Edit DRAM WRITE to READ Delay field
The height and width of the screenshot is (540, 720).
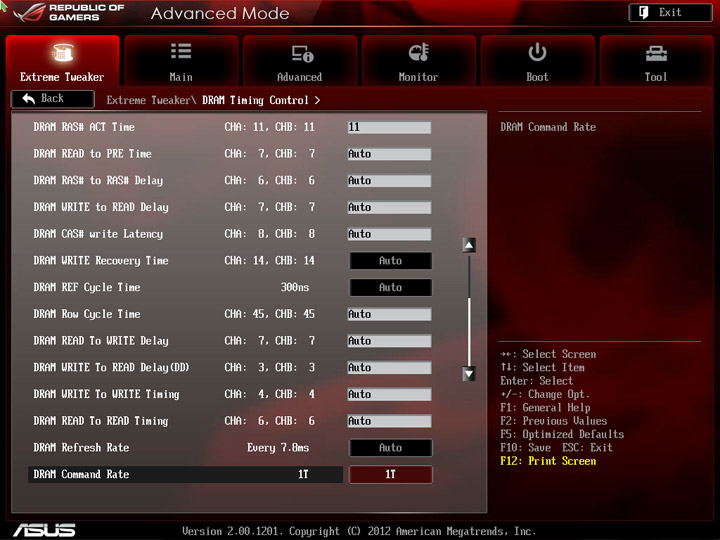coord(389,207)
